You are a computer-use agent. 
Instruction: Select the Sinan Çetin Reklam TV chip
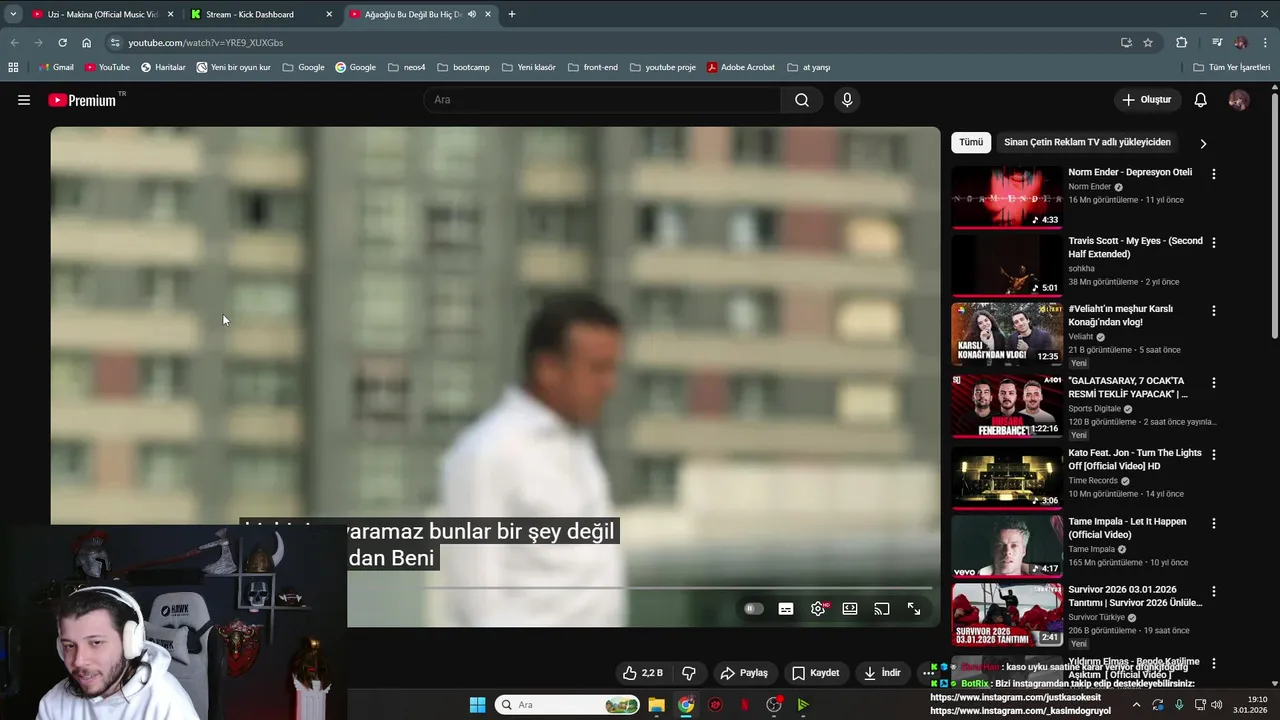pos(1087,143)
